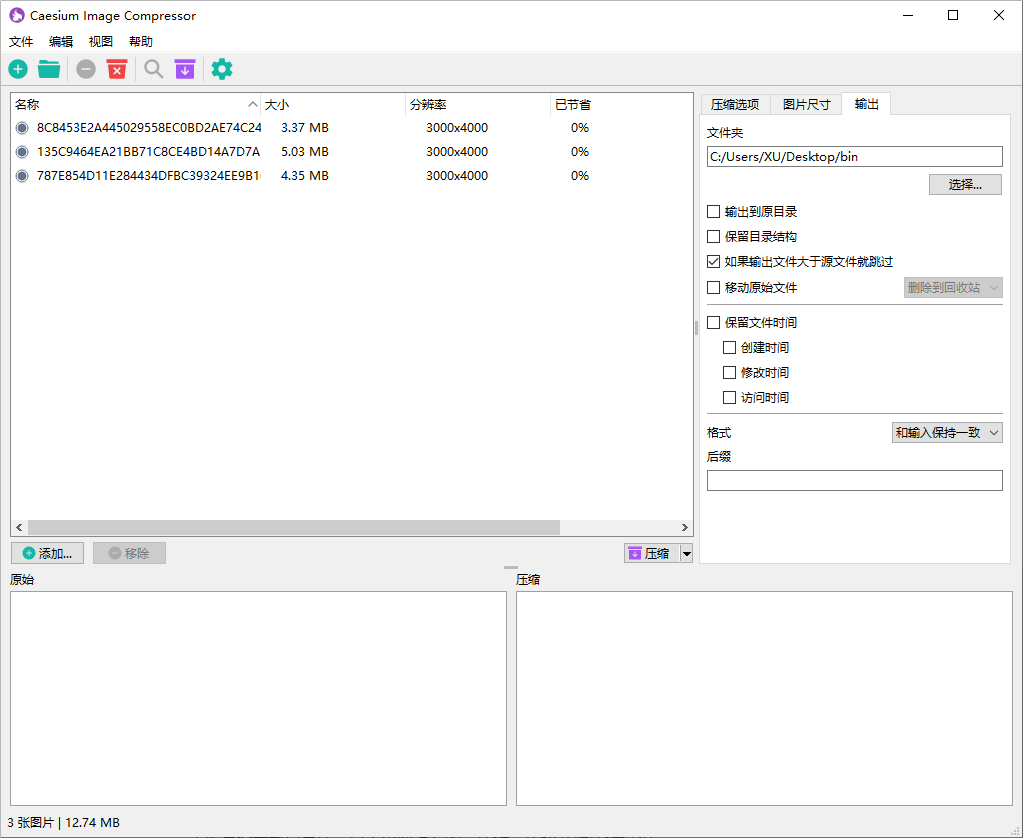The image size is (1023, 838).
Task: Click the horizontal scrollbar of the file list
Action: [x=294, y=528]
